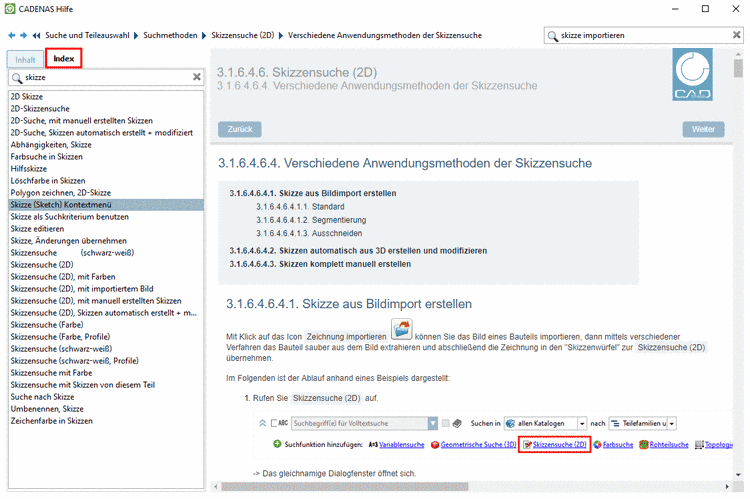Open TOC entry 'Segmentierung'

pyautogui.click(x=311, y=220)
